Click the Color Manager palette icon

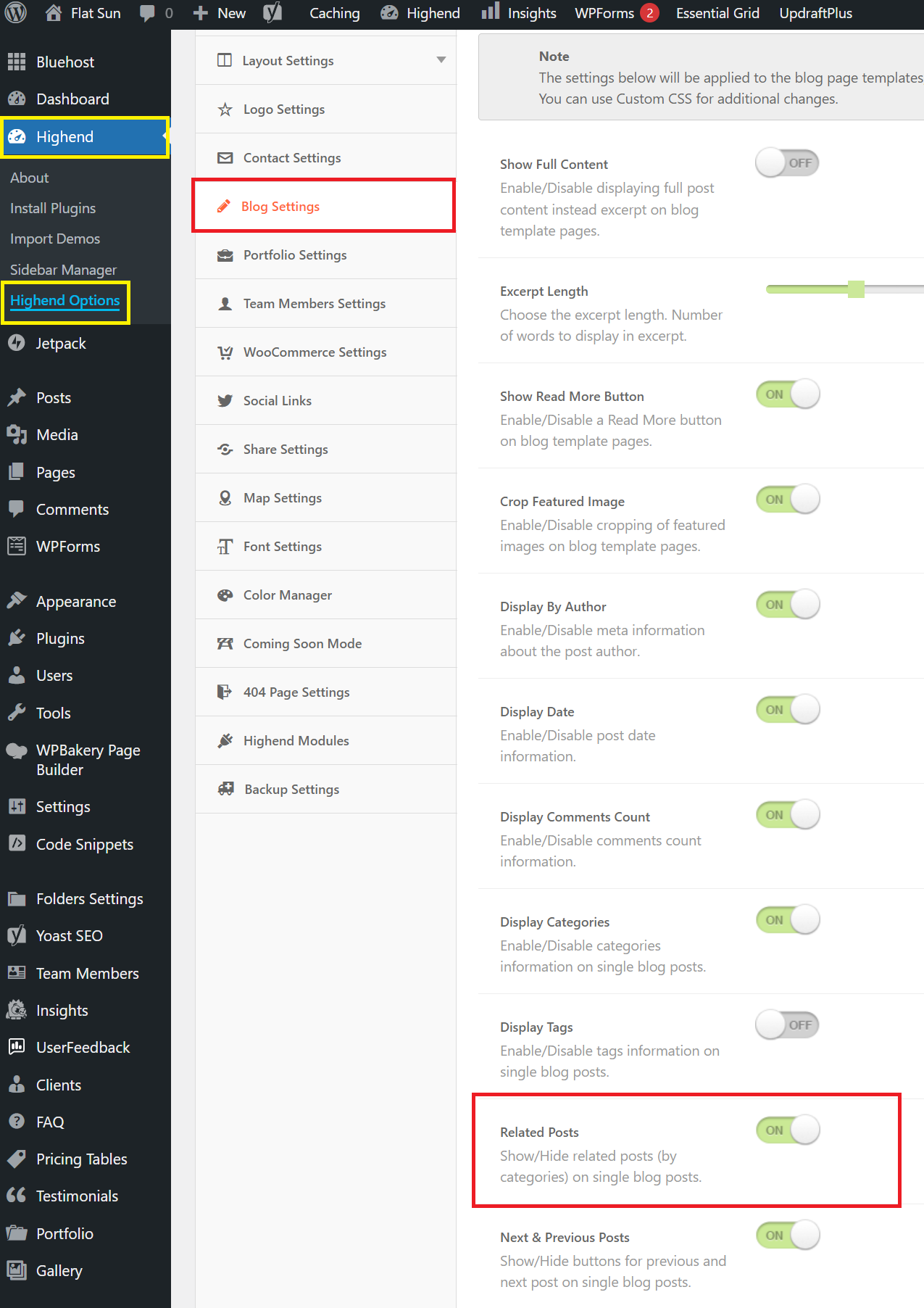pyautogui.click(x=225, y=595)
